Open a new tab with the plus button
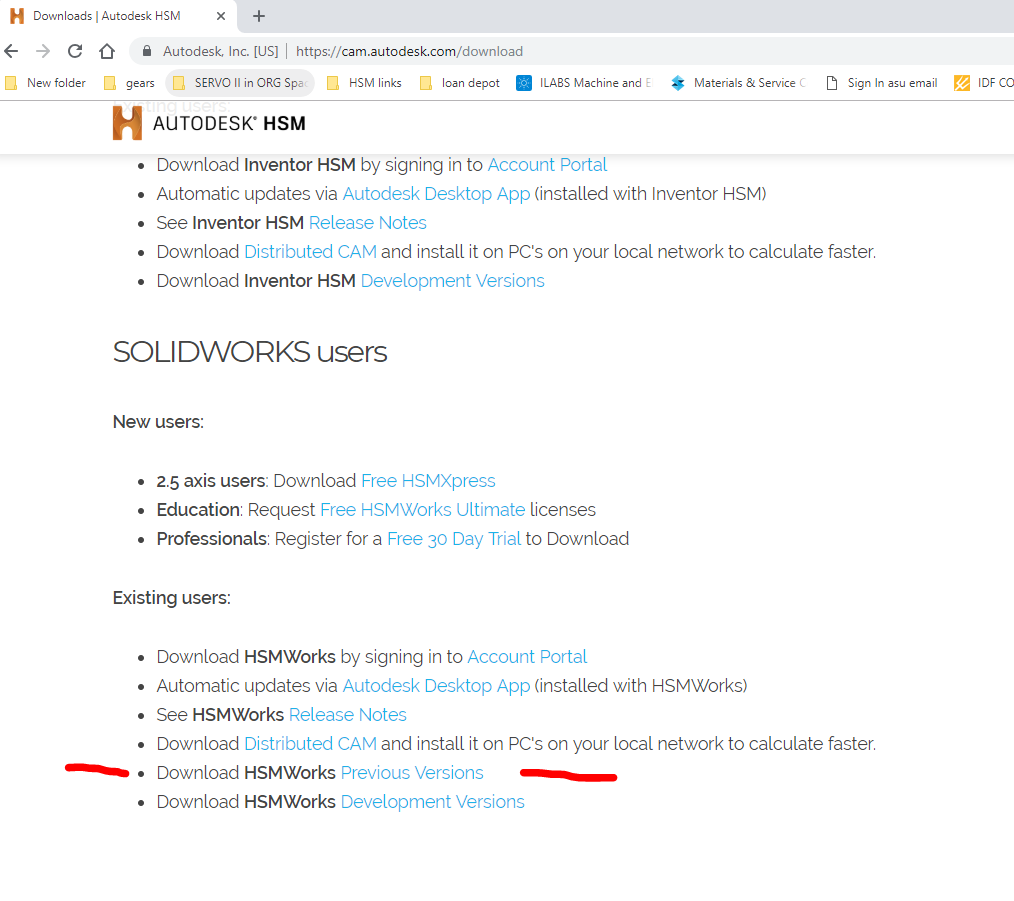Screen dimensions: 1014x901 259,16
